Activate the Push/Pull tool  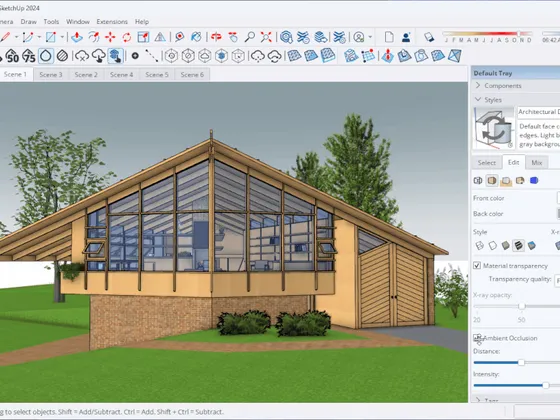(x=77, y=37)
